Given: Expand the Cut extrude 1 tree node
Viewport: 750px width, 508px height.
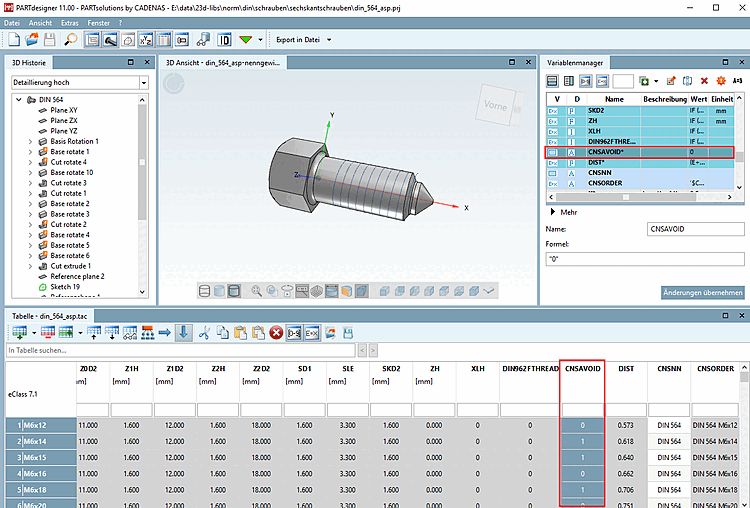Looking at the screenshot, I should point(29,266).
